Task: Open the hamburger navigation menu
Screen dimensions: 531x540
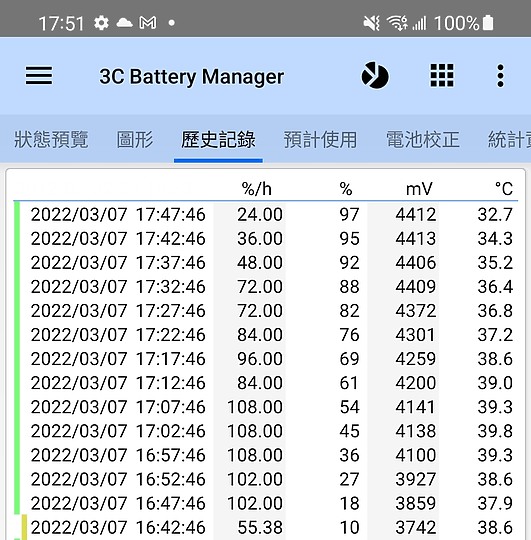Action: point(39,76)
